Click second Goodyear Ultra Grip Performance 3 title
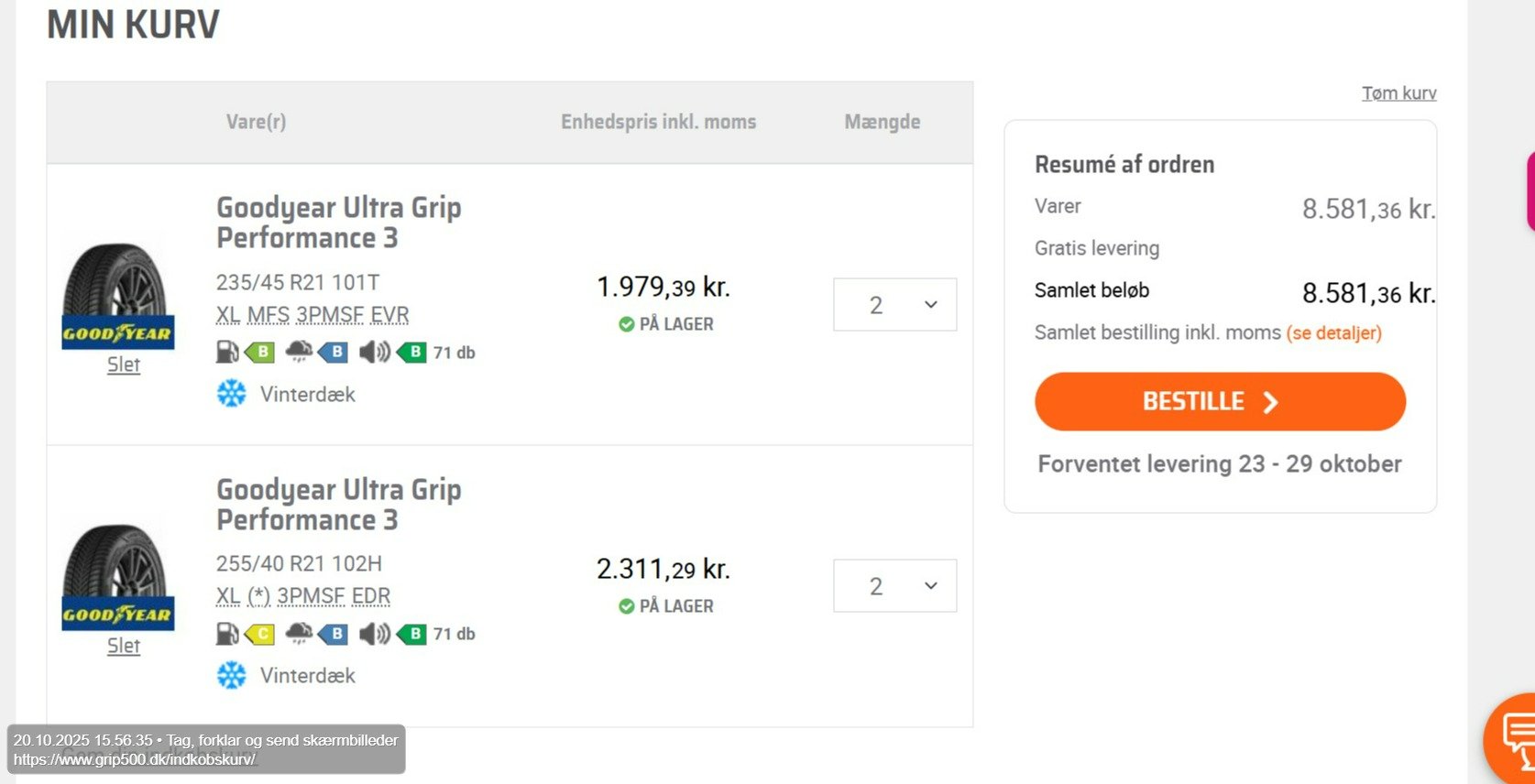The width and height of the screenshot is (1535, 784). tap(338, 505)
